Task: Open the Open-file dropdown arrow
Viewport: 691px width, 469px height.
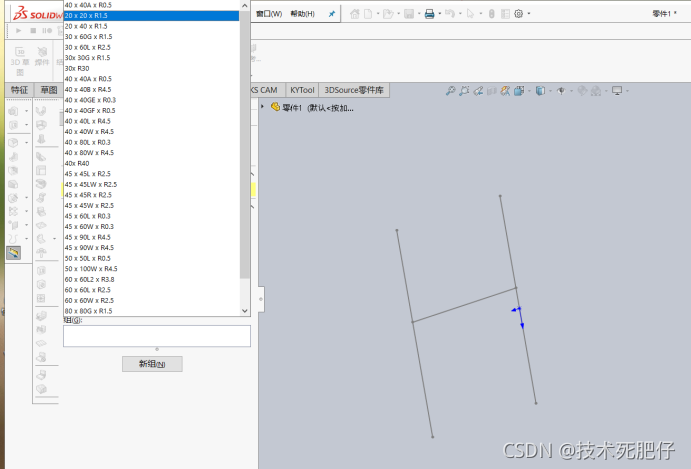Action: click(398, 14)
